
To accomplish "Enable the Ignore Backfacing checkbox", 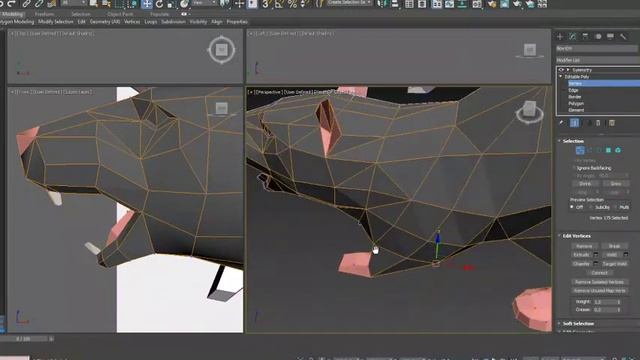I will point(574,168).
